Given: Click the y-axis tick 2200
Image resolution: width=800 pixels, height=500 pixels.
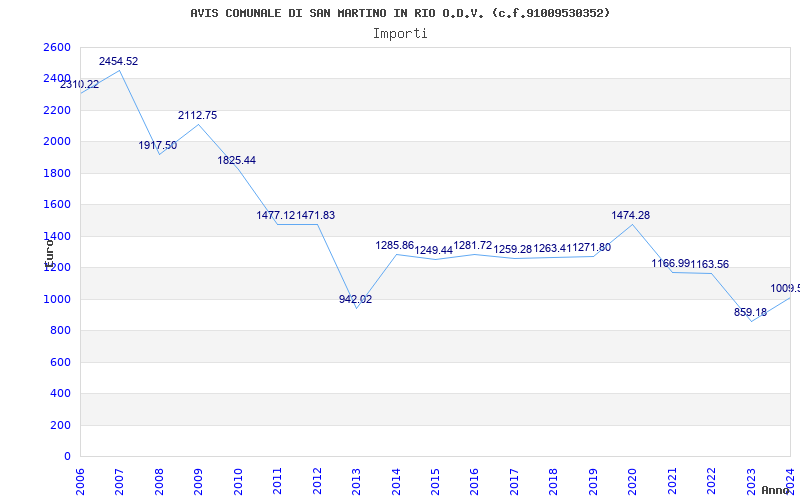Looking at the screenshot, I should [x=57, y=110].
